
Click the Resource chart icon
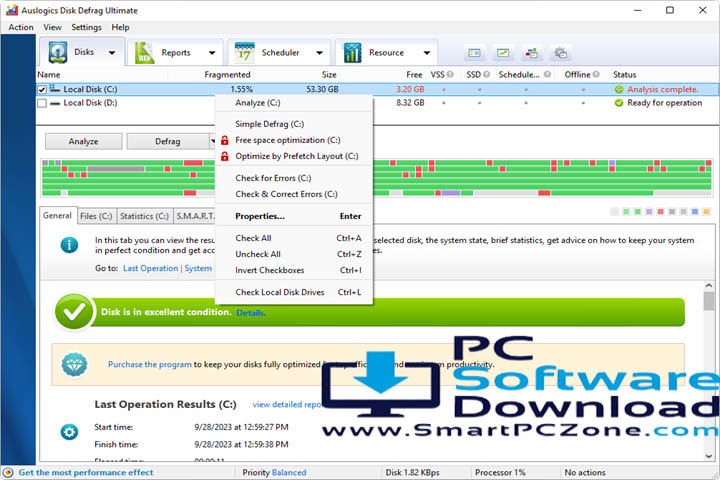tap(352, 53)
